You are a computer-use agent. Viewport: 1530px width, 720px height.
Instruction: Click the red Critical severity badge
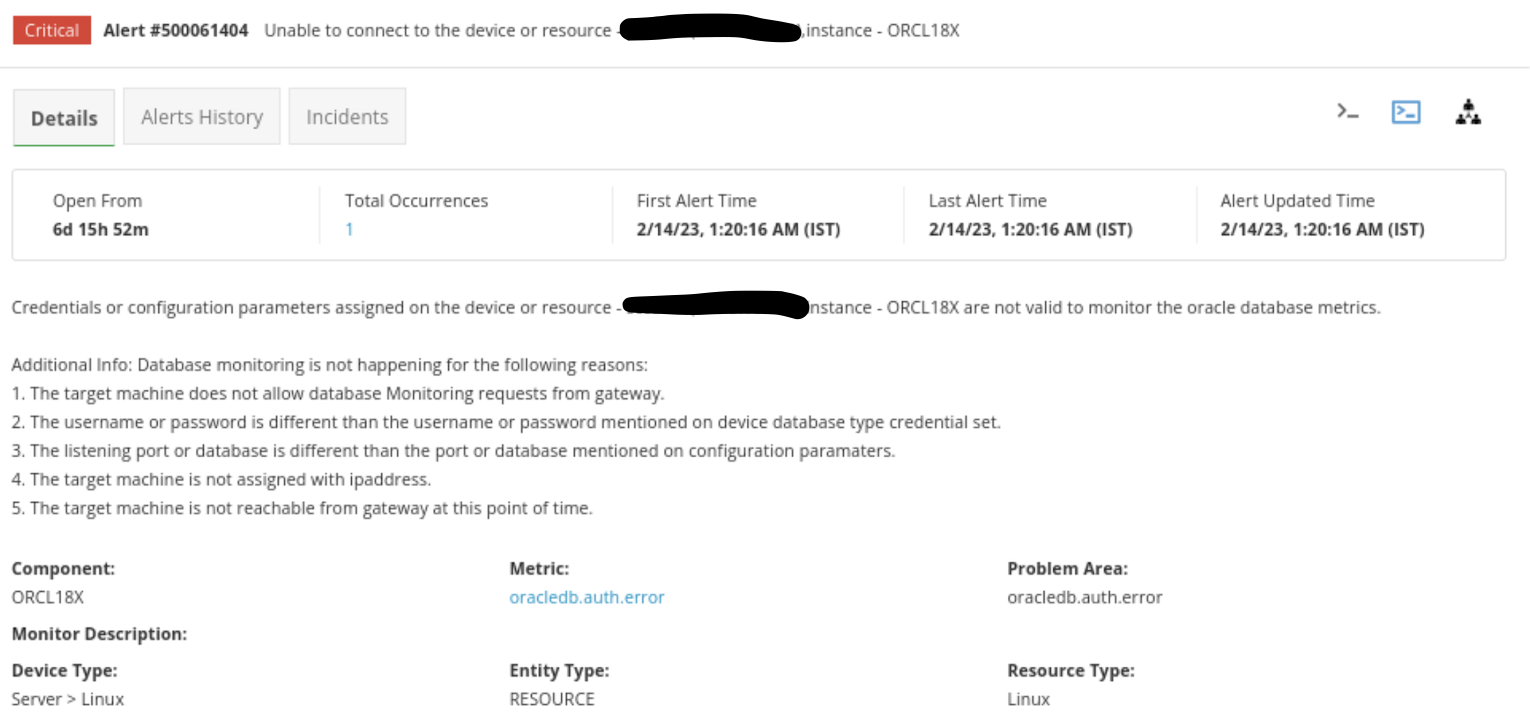pos(52,30)
